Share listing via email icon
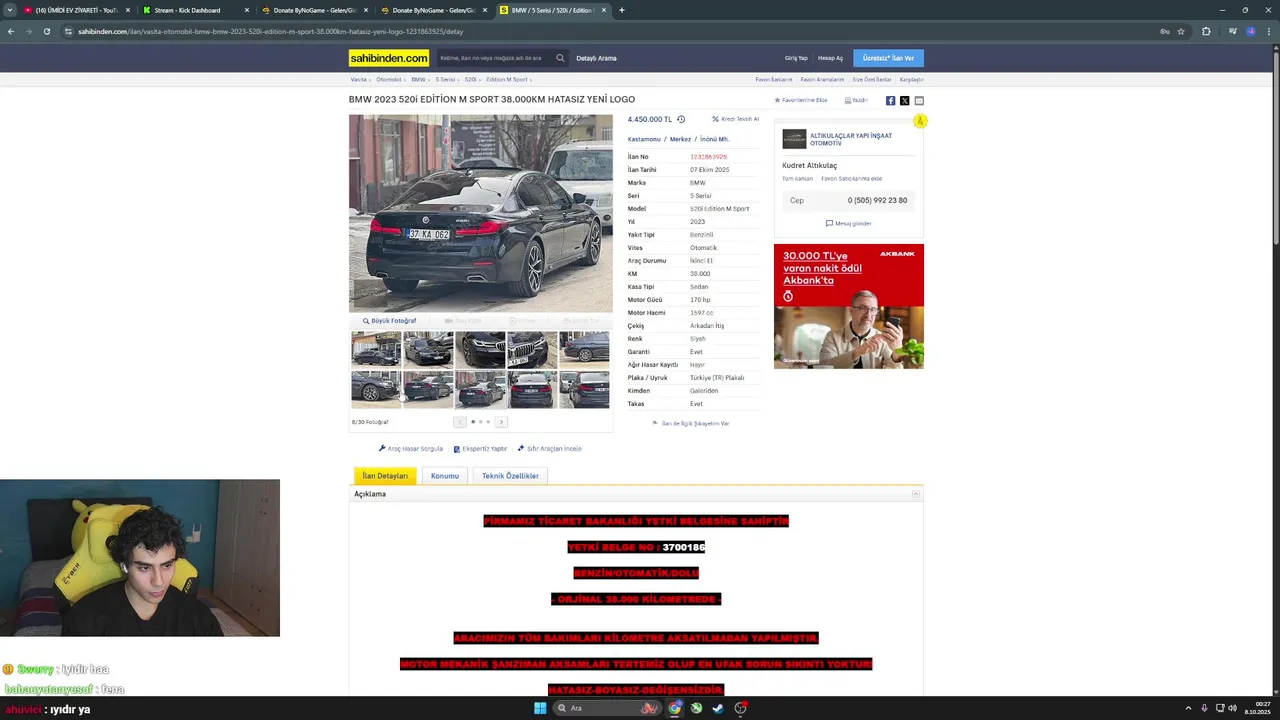Image resolution: width=1280 pixels, height=720 pixels. (x=919, y=100)
